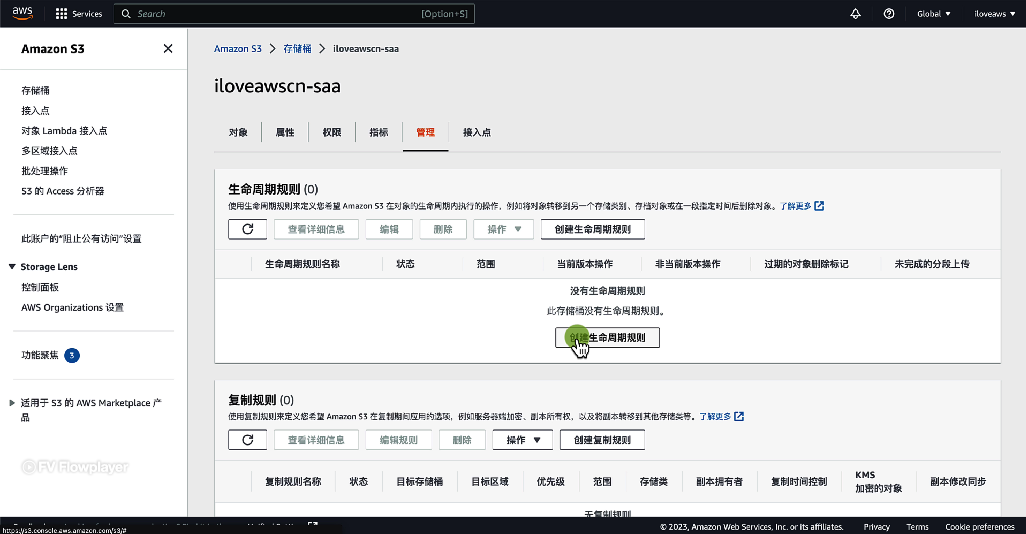
Task: Open the Global region dropdown
Action: [x=934, y=14]
